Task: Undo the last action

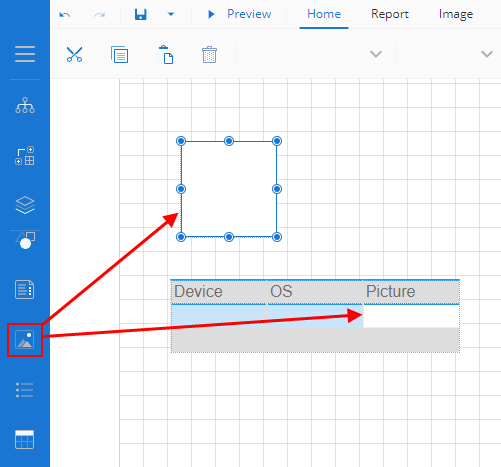Action: coord(65,15)
